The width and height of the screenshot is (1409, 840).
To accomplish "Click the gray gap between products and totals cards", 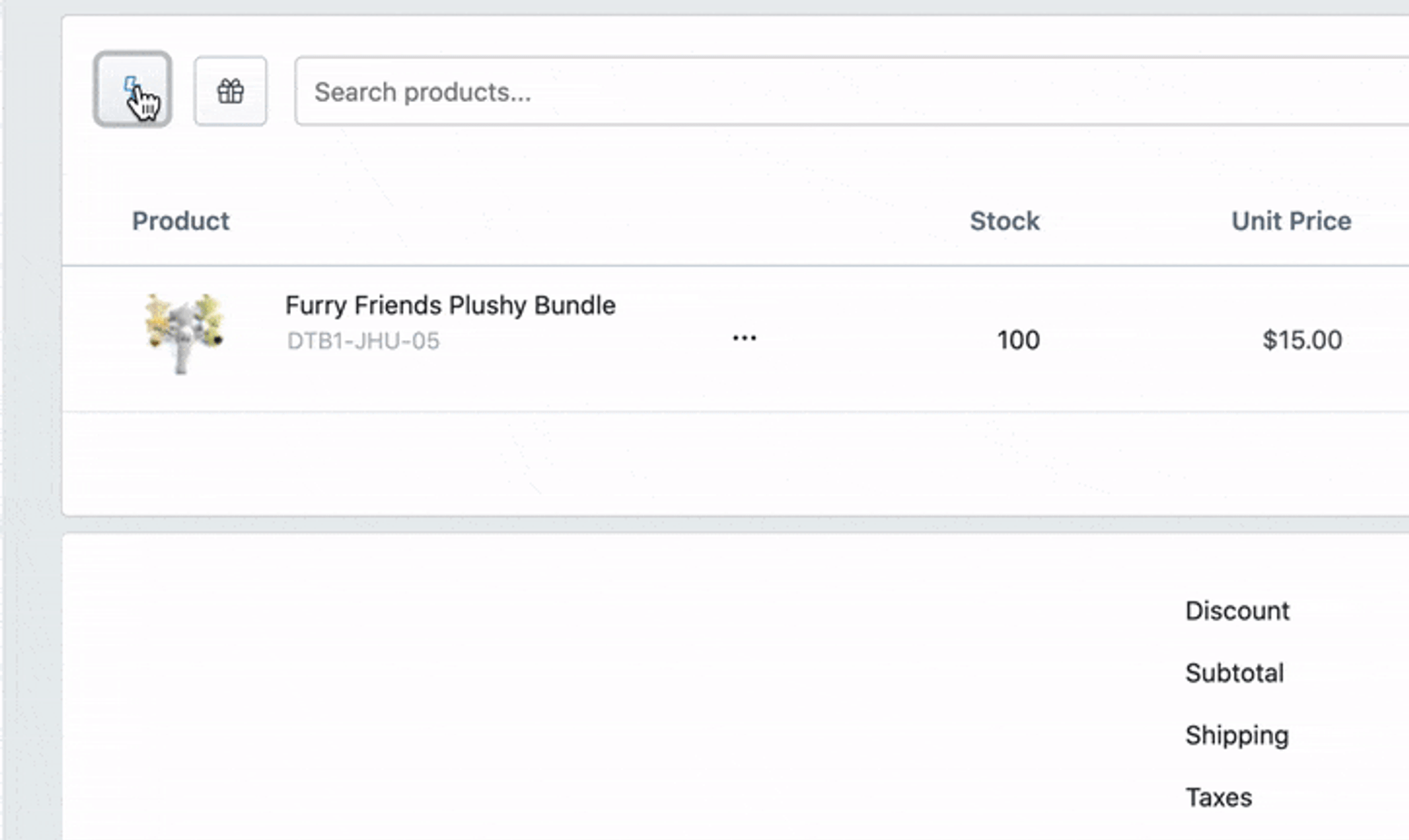I will (704, 525).
